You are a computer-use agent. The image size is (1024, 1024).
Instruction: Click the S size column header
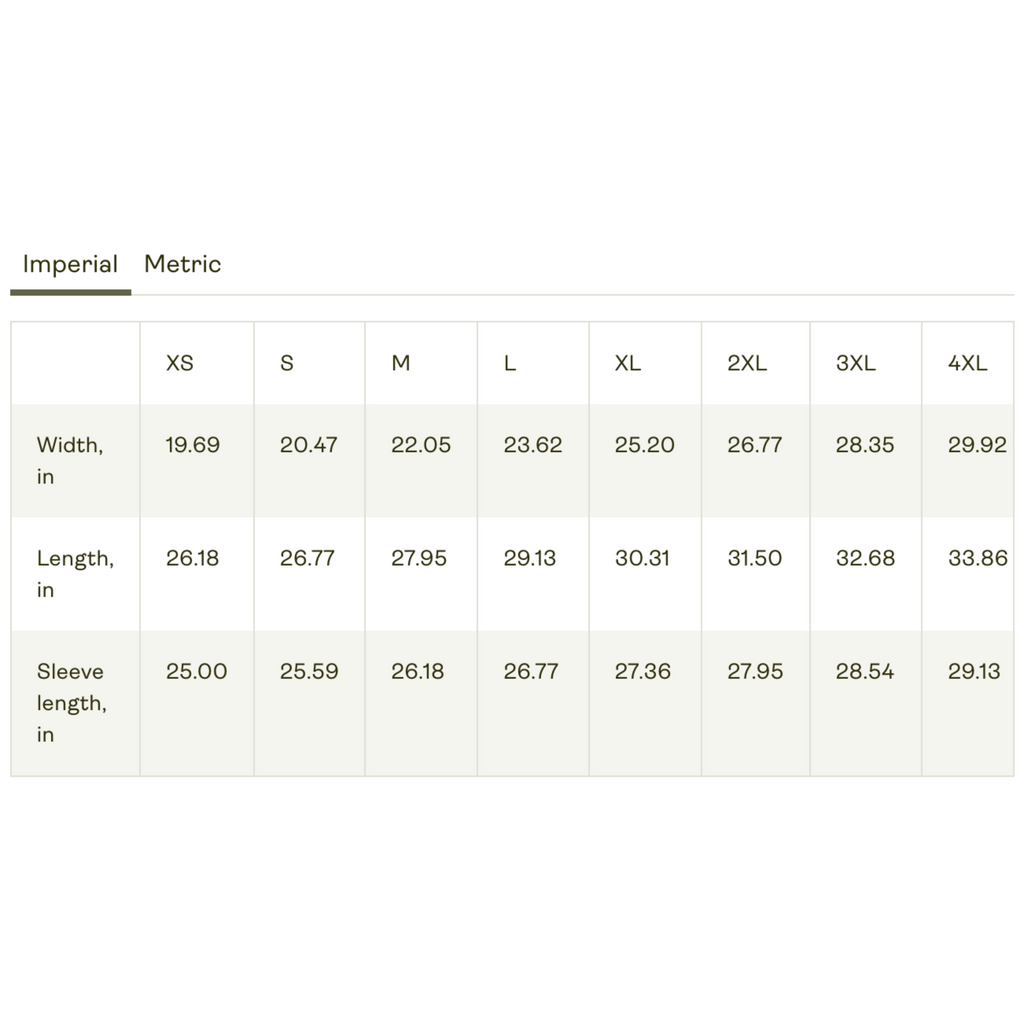(287, 363)
